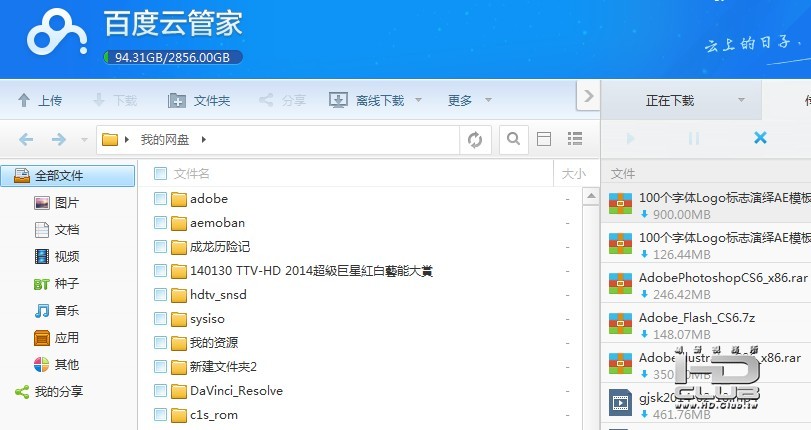811x430 pixels.
Task: Check the DaVinci_Resolve folder checkbox
Action: [x=160, y=391]
